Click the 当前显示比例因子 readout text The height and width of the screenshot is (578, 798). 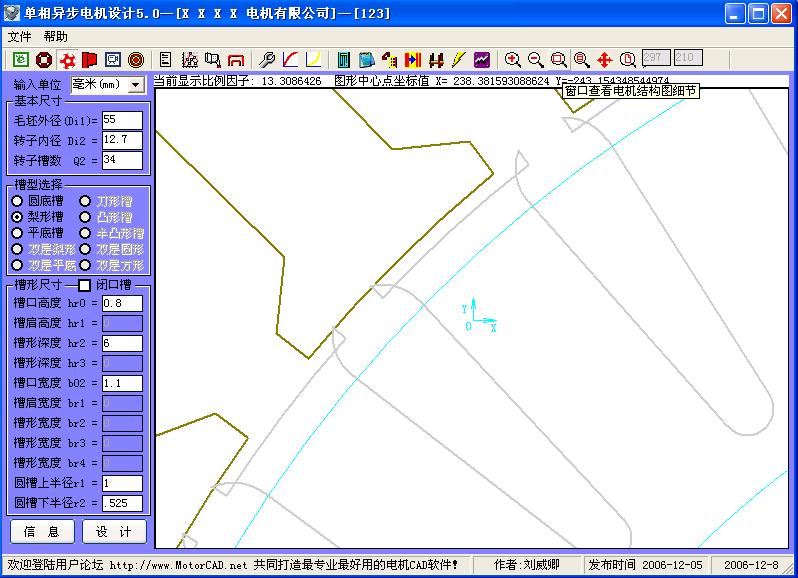(238, 81)
